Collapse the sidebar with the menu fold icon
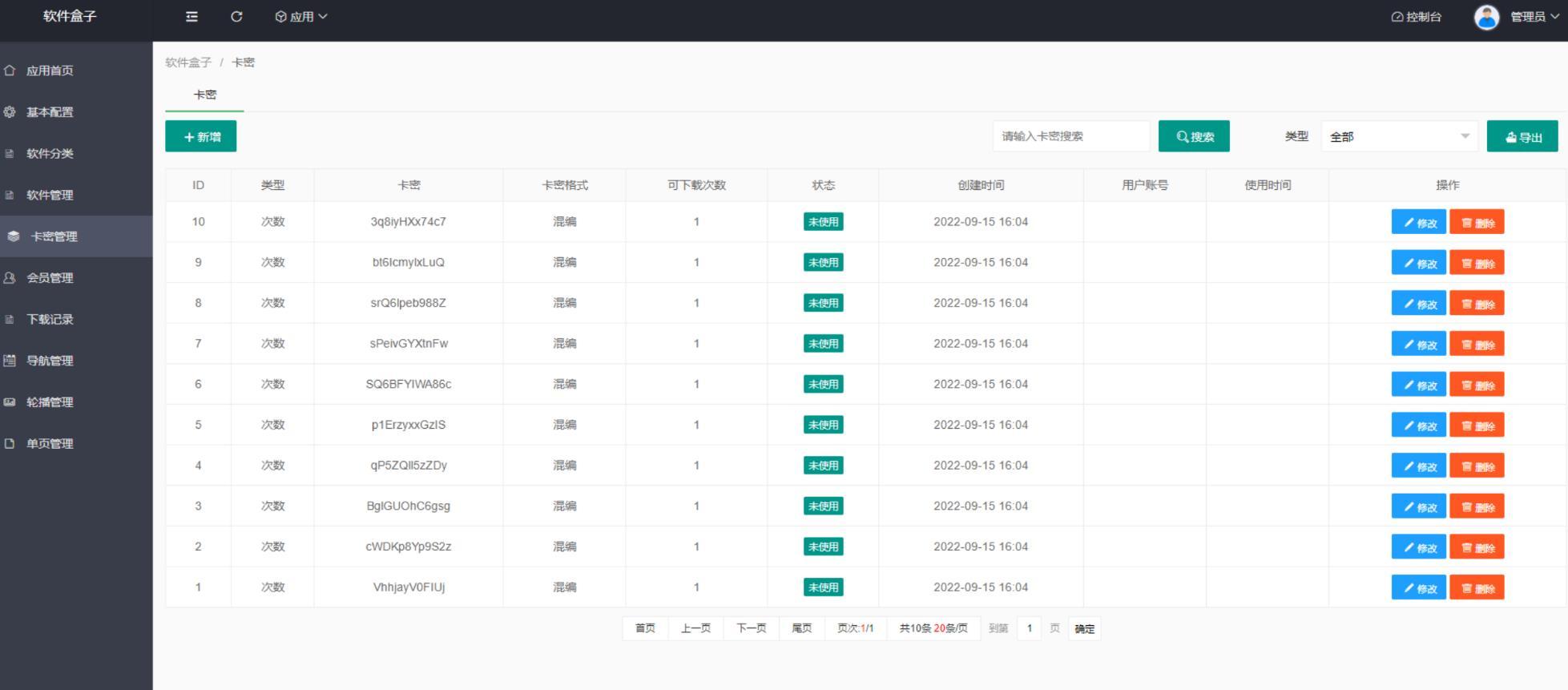 (x=191, y=17)
